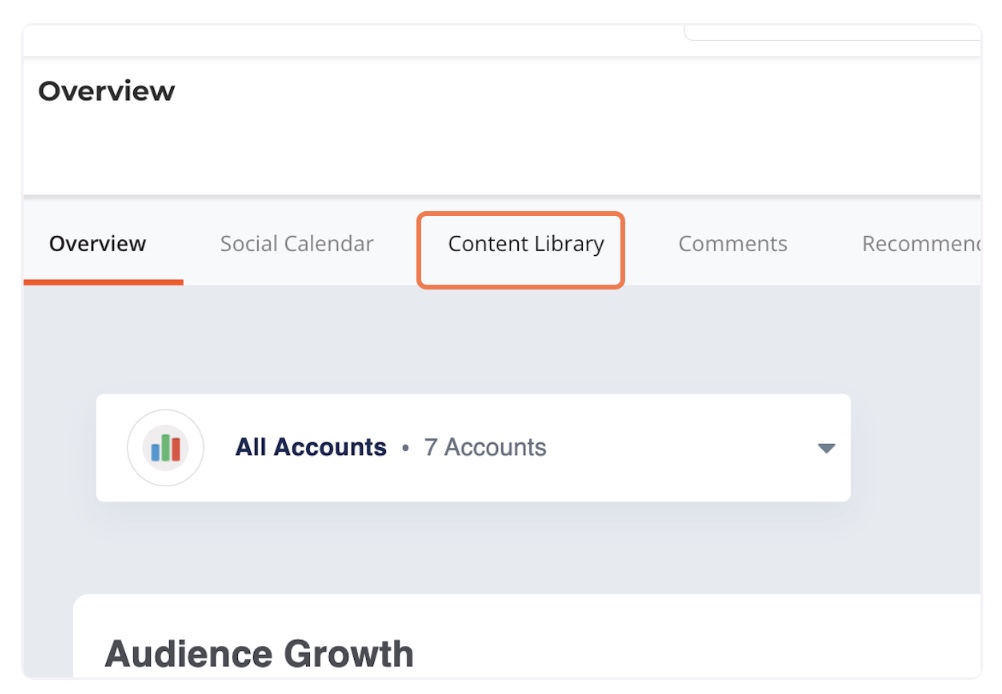1002x694 pixels.
Task: Go to the Comments tab
Action: [732, 244]
